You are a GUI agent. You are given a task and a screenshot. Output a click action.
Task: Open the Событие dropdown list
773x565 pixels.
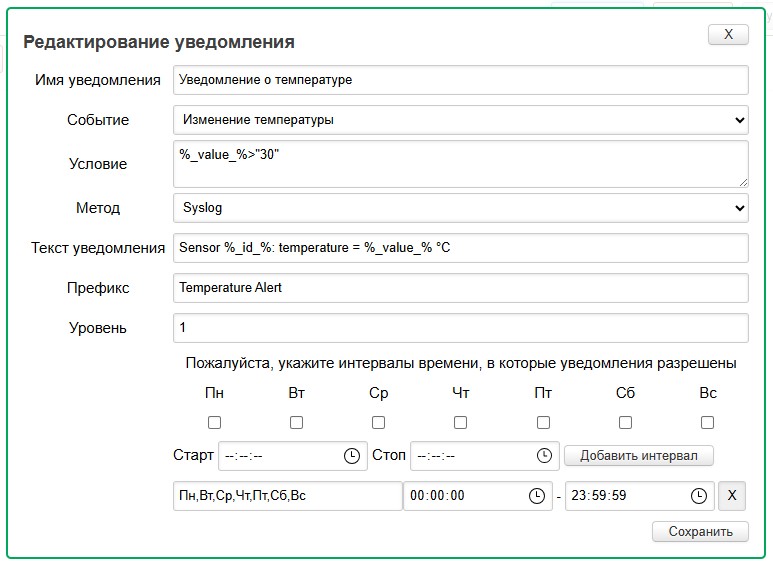coord(460,120)
